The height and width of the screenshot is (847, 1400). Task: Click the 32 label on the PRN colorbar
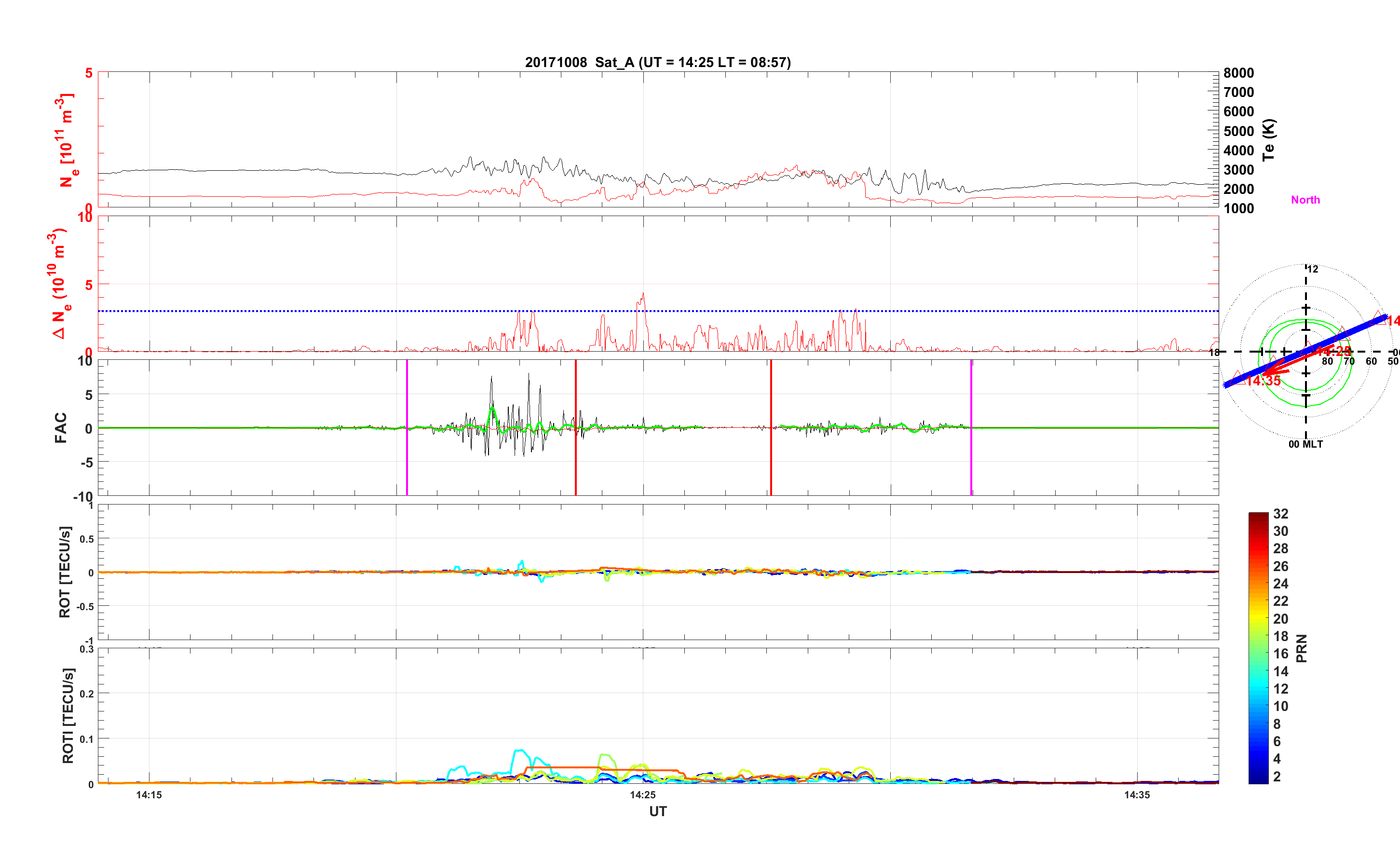pos(1281,514)
